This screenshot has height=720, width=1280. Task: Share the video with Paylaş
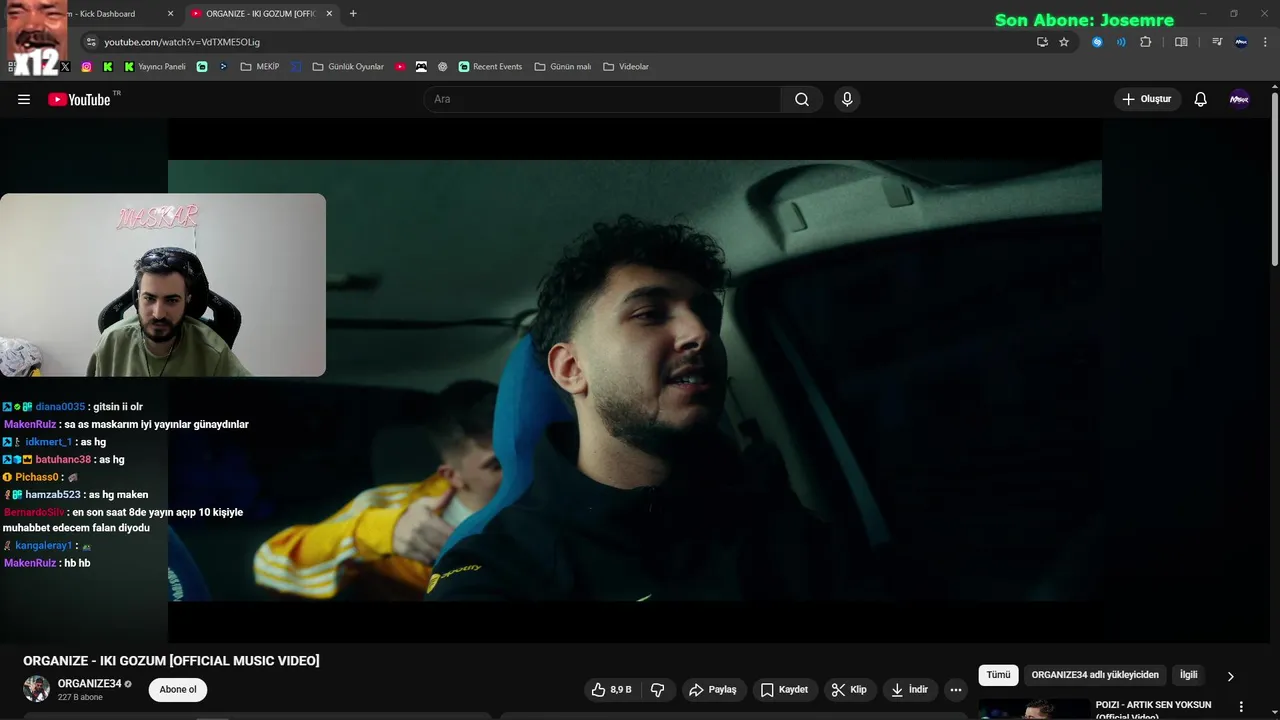(714, 690)
